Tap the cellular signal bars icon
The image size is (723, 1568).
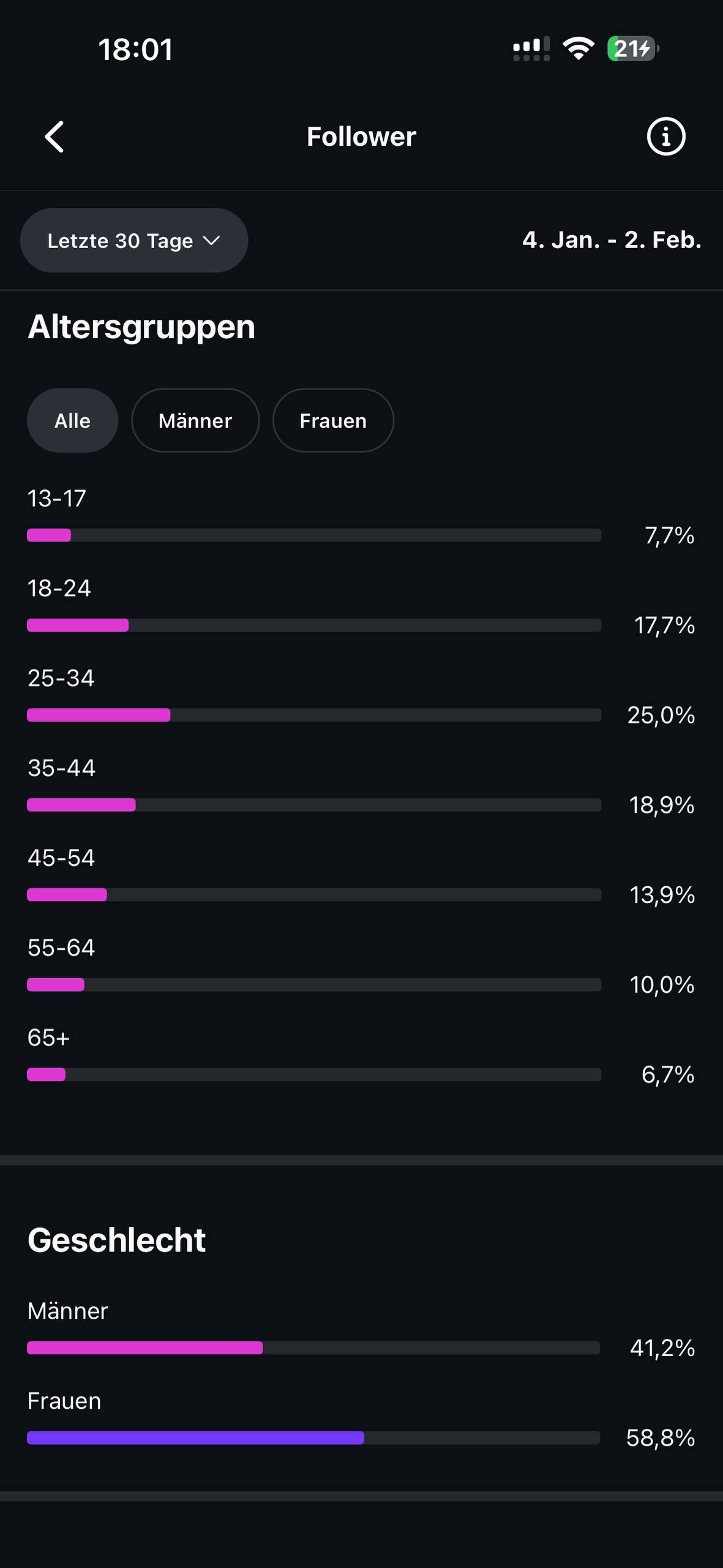point(531,49)
